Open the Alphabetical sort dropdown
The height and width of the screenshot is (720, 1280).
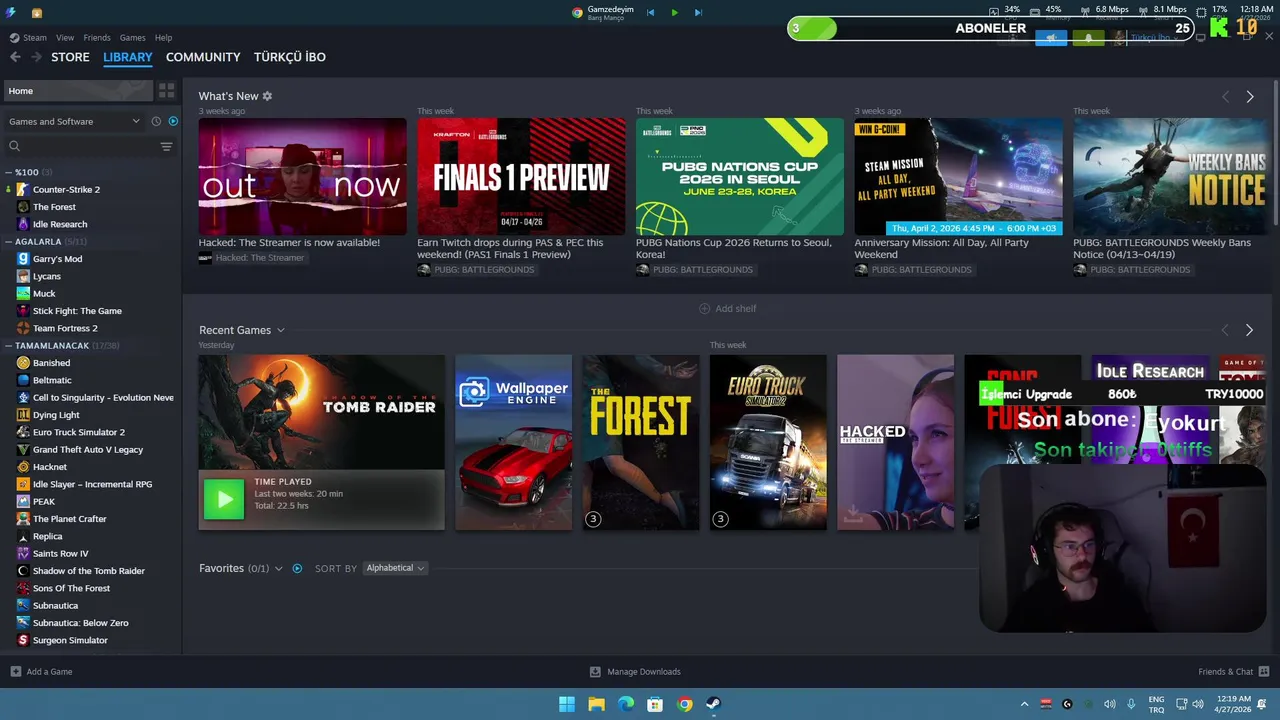click(x=395, y=568)
